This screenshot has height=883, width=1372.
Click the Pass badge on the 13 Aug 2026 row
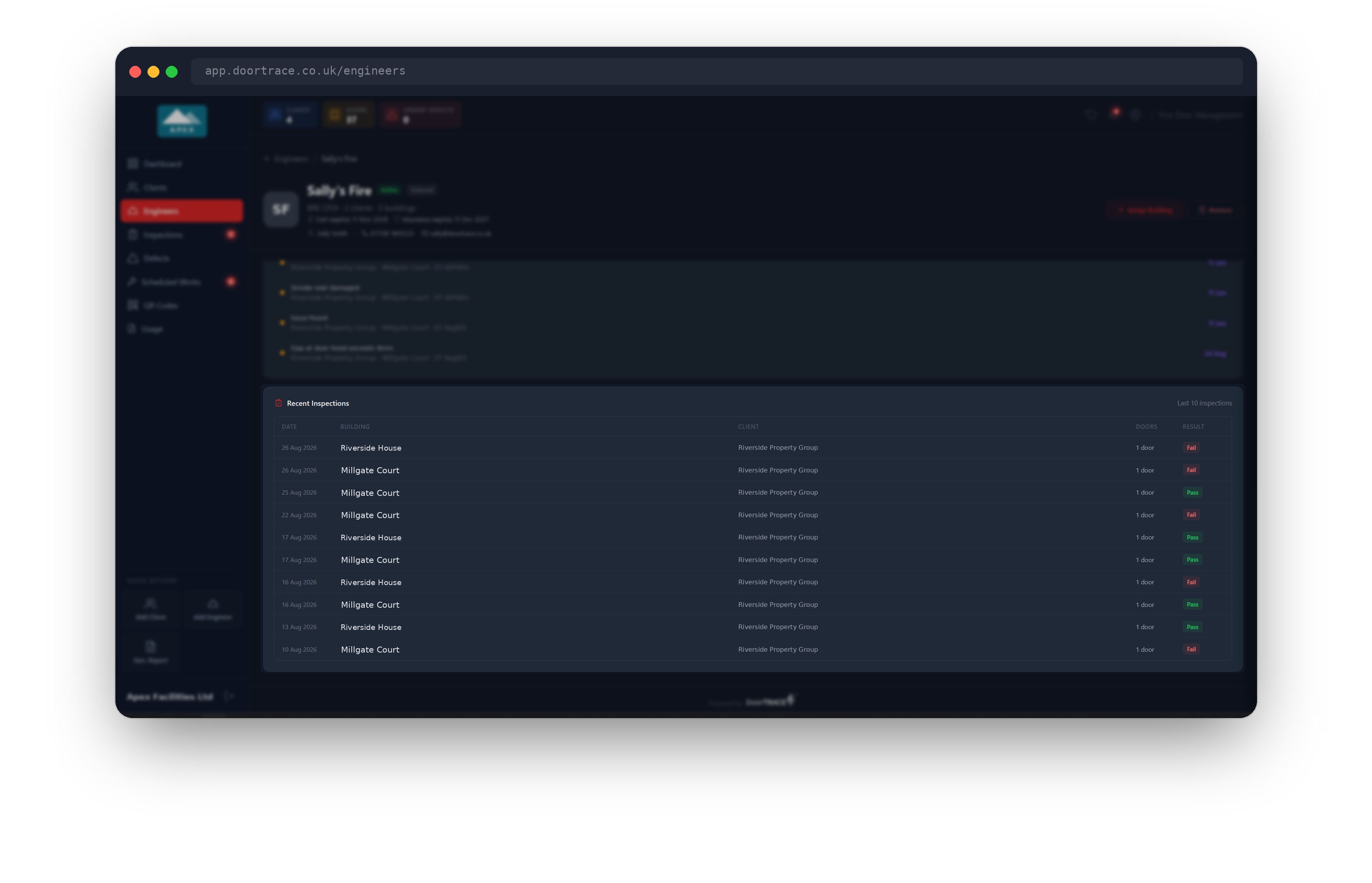[x=1192, y=627]
